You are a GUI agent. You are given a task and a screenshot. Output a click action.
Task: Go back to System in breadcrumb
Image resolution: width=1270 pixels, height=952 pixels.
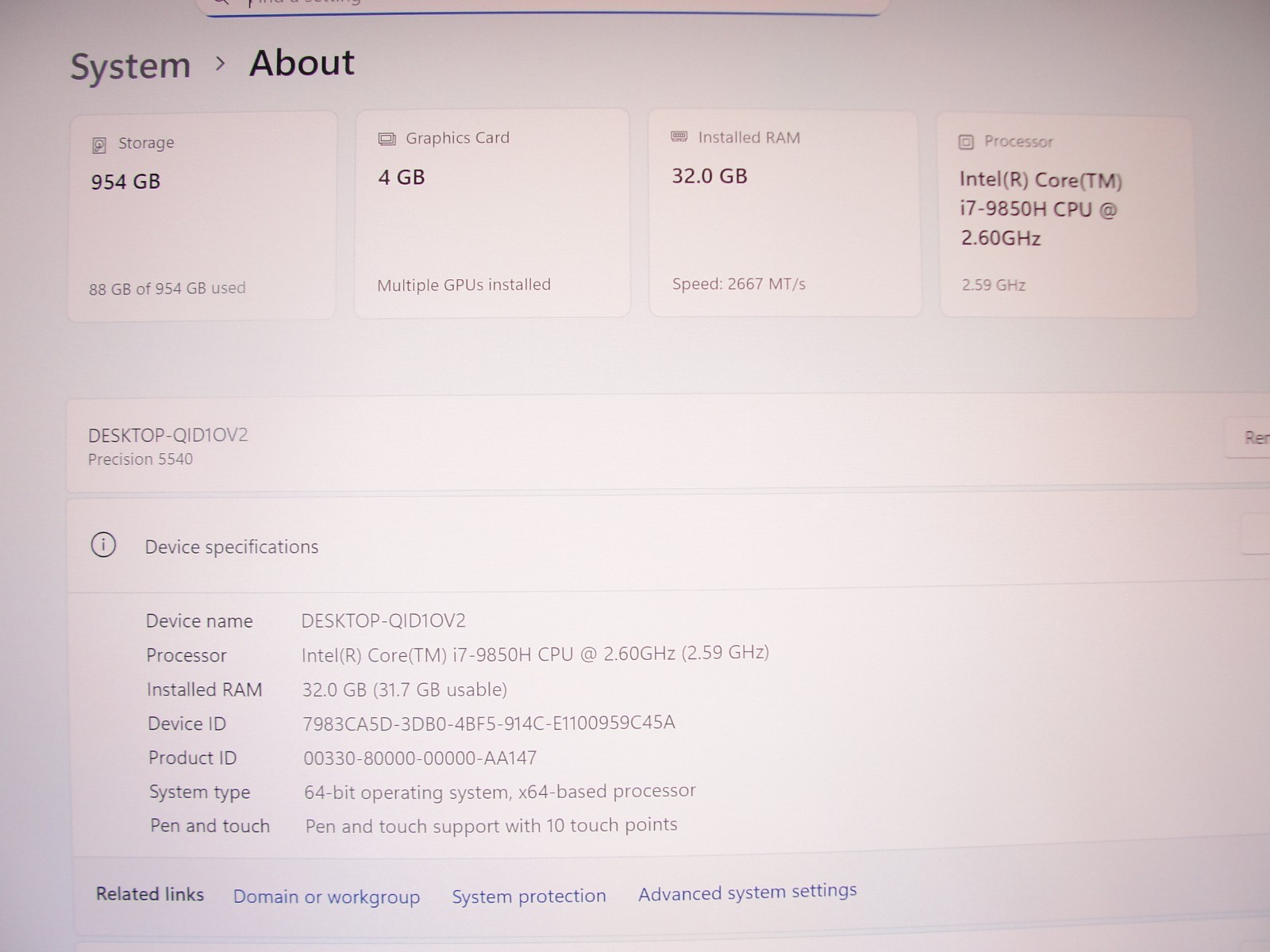point(130,66)
